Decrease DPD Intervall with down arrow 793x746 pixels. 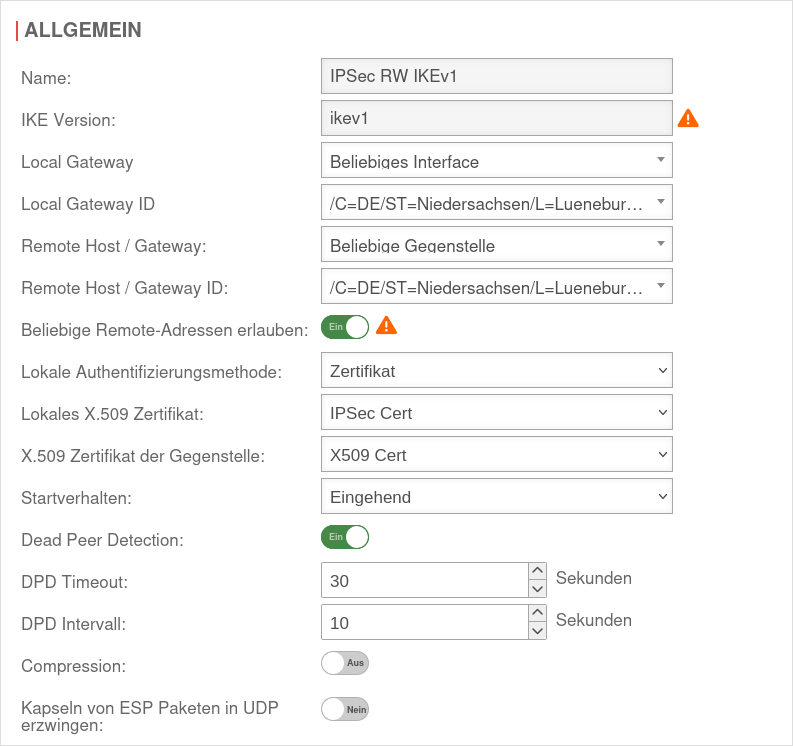click(538, 631)
